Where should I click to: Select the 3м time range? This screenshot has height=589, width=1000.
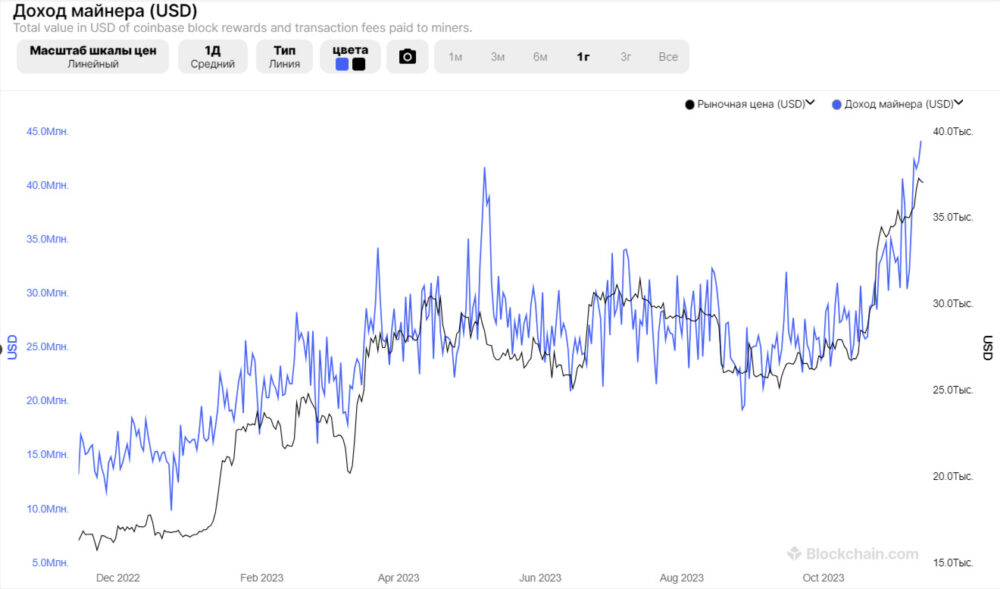click(498, 57)
